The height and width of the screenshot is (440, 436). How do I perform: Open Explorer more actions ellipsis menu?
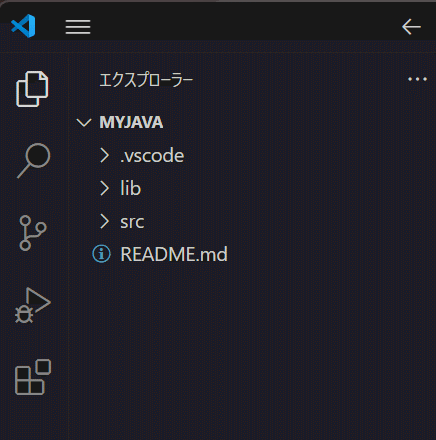[x=417, y=79]
